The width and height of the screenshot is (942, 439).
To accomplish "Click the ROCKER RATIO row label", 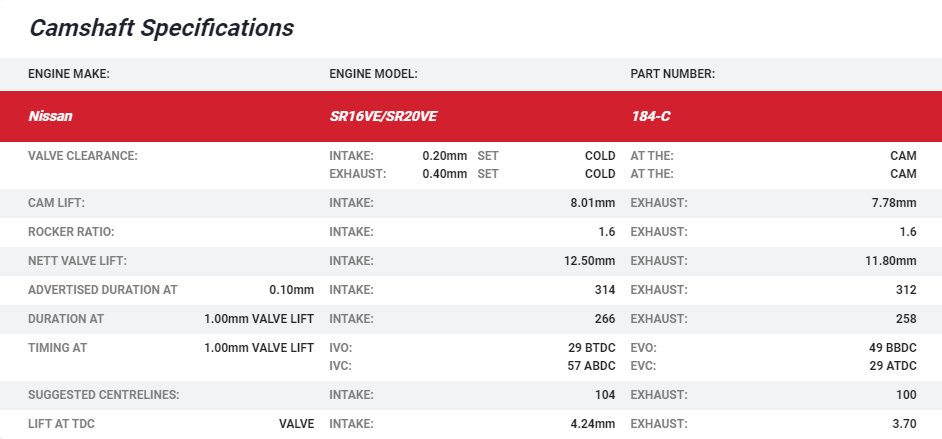I will (71, 232).
